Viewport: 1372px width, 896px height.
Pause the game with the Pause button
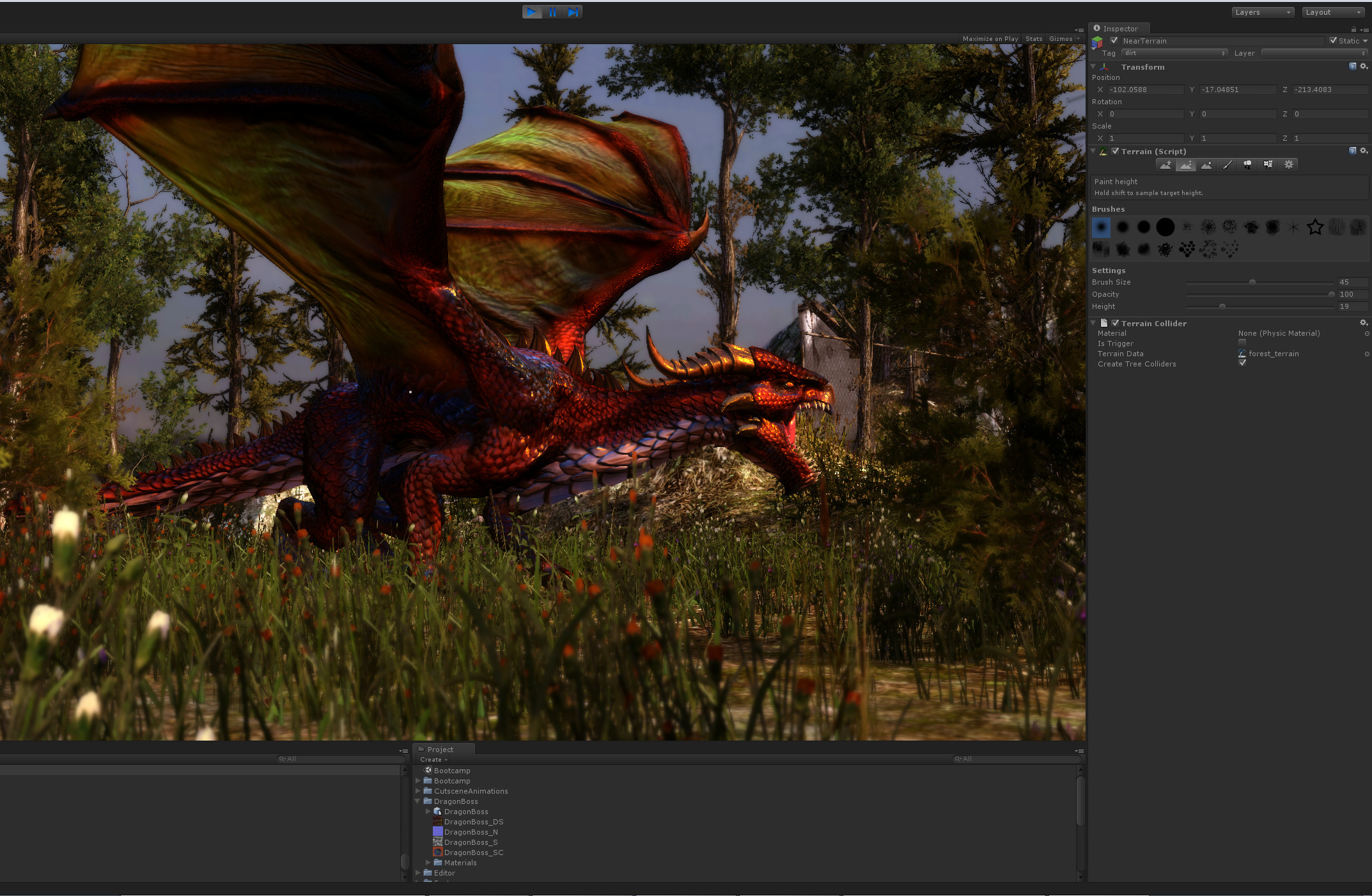(552, 12)
